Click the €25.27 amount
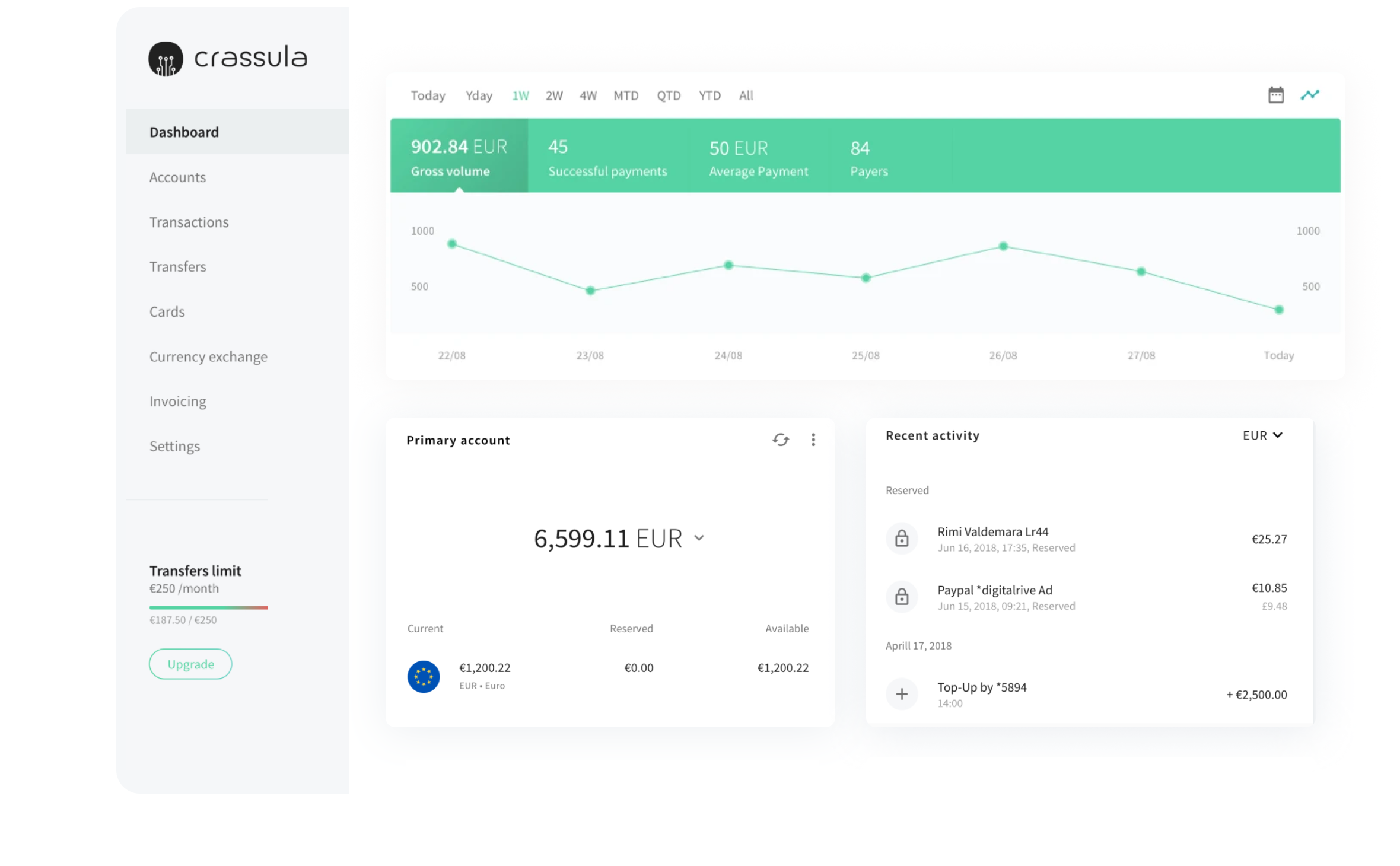Screen dimensions: 1400x866 (x=1269, y=539)
